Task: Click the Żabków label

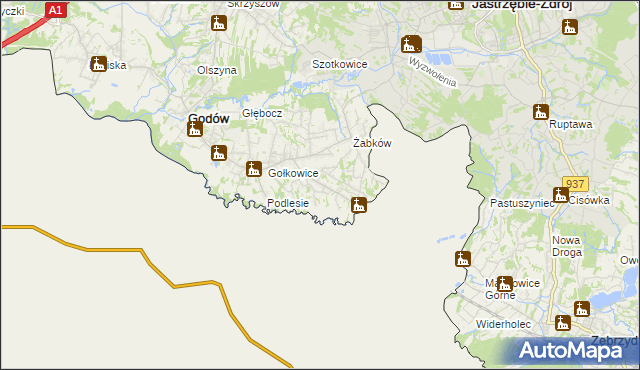Action: tap(372, 143)
